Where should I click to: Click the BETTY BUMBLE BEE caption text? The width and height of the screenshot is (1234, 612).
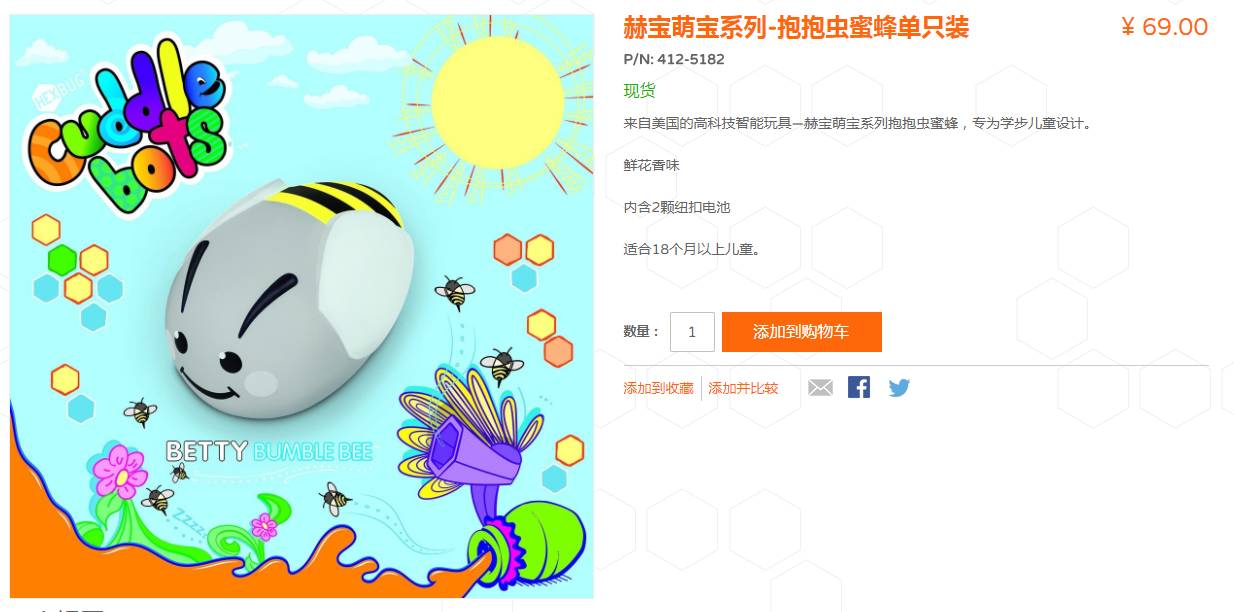[269, 451]
